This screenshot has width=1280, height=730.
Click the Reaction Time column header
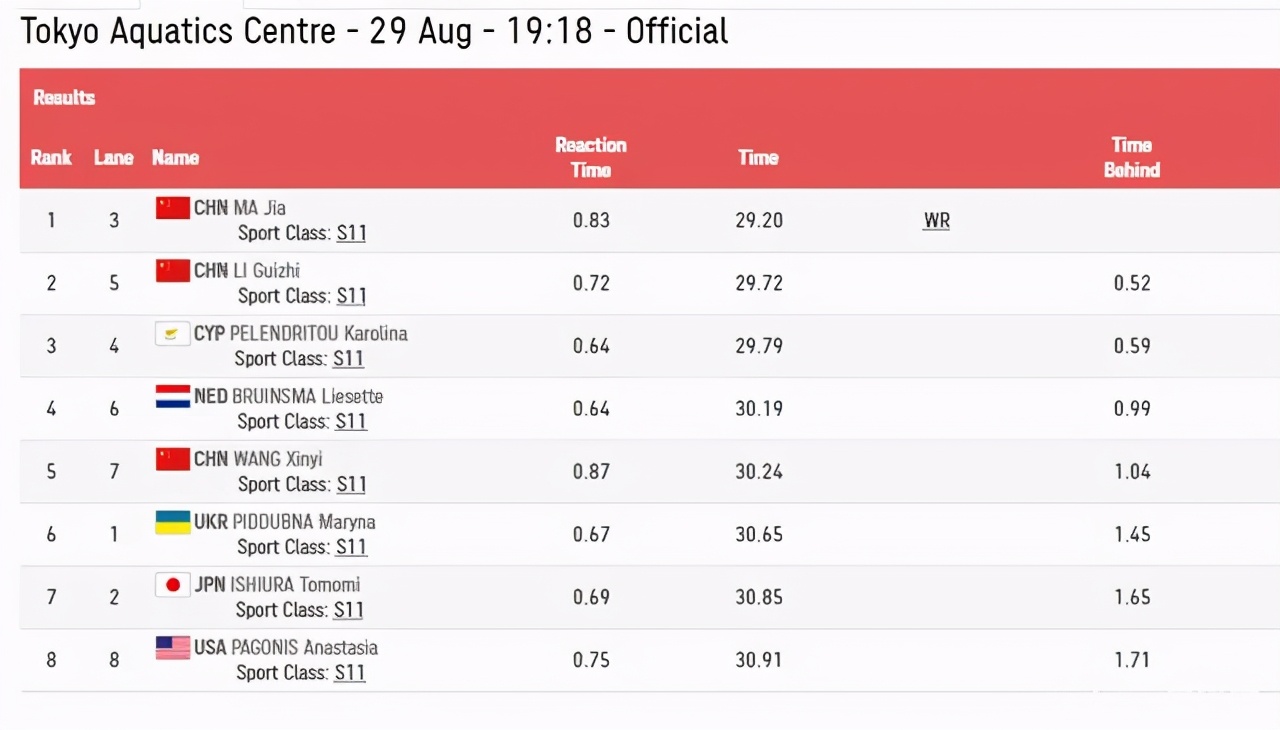(x=591, y=157)
